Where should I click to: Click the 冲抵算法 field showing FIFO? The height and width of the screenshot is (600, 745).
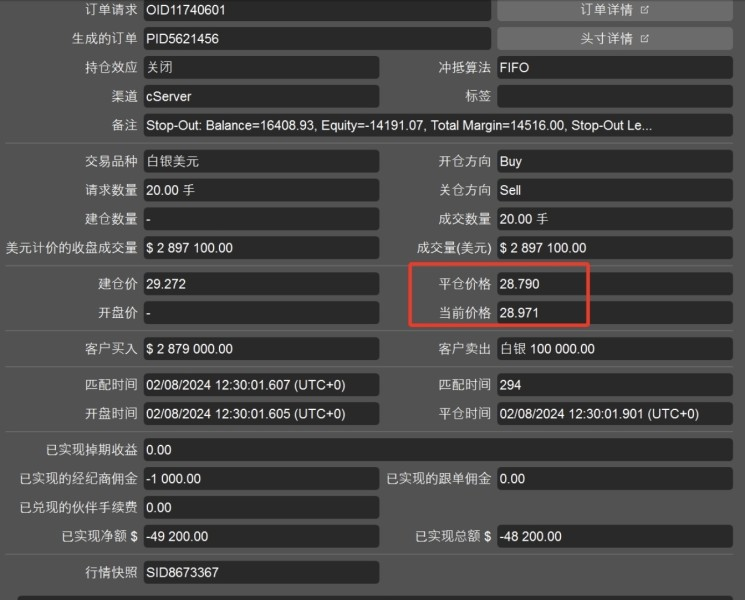coord(614,68)
